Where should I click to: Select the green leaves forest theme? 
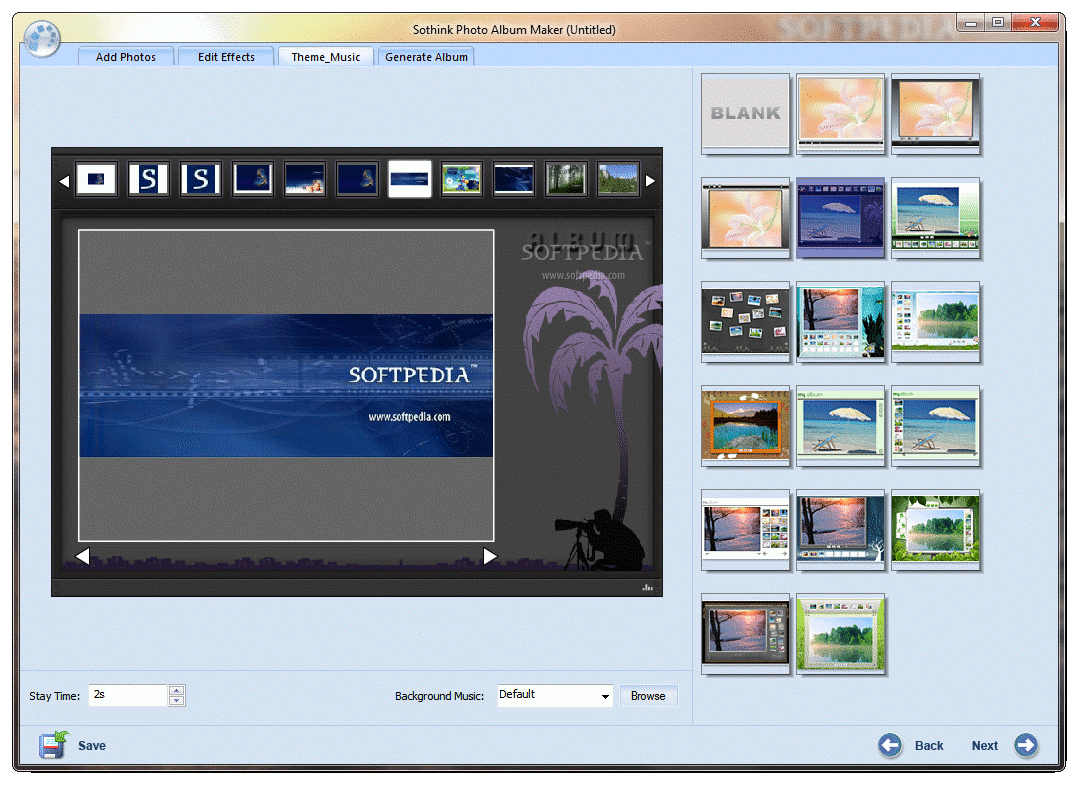[935, 529]
